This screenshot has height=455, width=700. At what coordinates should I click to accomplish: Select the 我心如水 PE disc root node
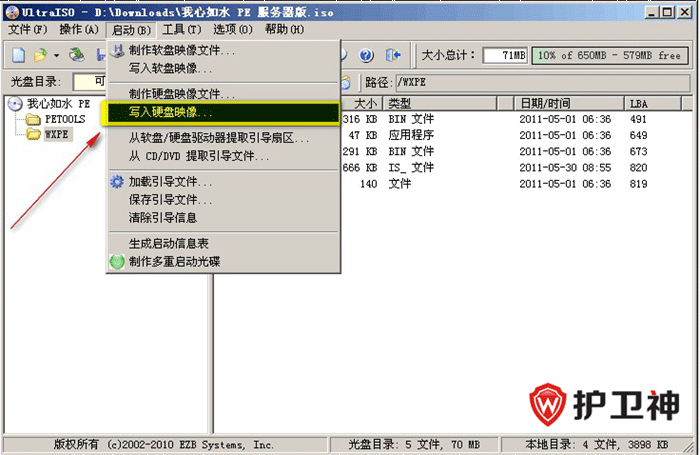[58, 104]
